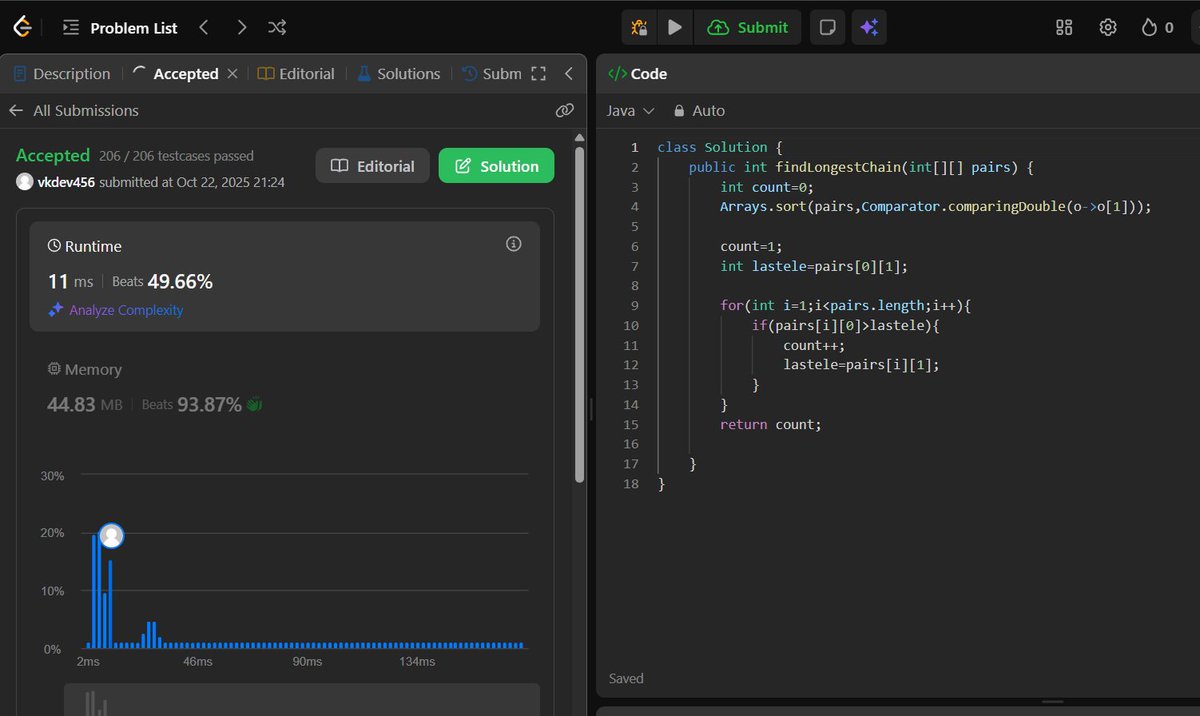Click the green Solution button
Viewport: 1200px width, 716px height.
[496, 166]
